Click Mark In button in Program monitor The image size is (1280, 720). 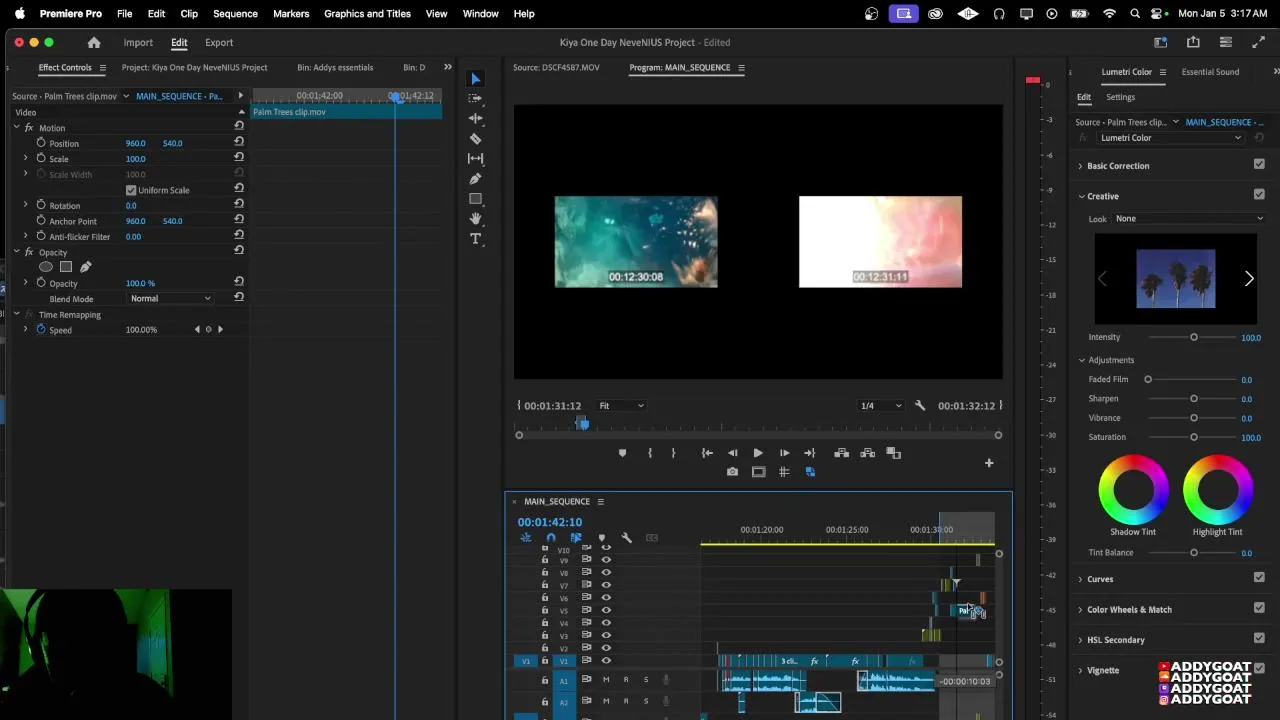click(x=650, y=453)
